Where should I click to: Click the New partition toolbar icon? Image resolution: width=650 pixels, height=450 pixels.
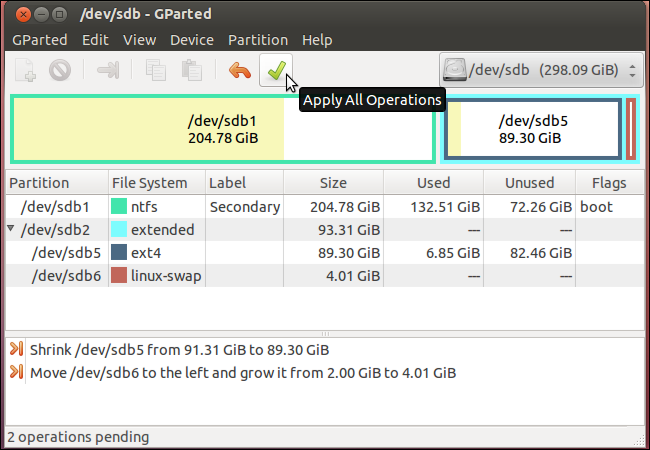coord(25,70)
